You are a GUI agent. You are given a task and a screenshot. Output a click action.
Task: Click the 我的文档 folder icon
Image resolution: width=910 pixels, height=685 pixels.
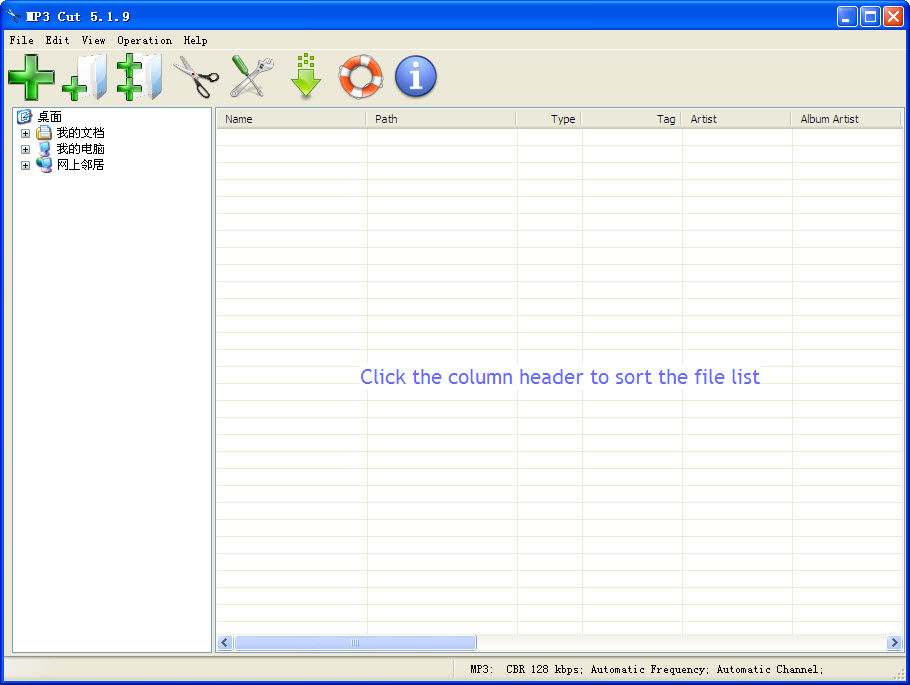[44, 133]
